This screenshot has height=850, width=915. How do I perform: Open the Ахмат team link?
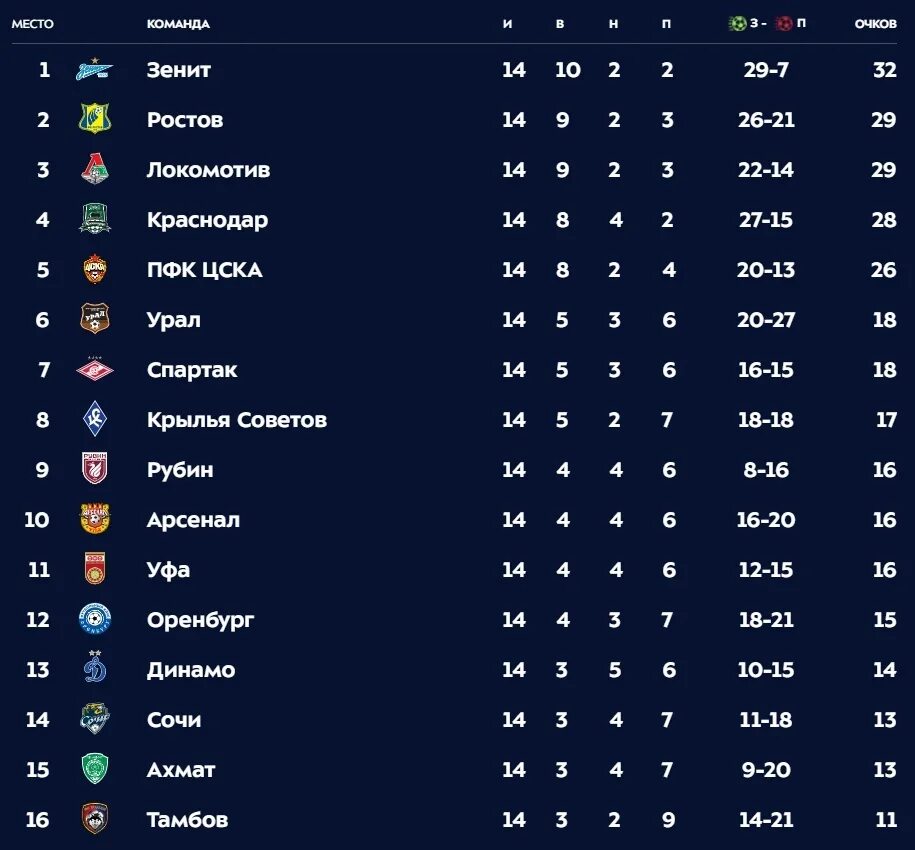181,770
